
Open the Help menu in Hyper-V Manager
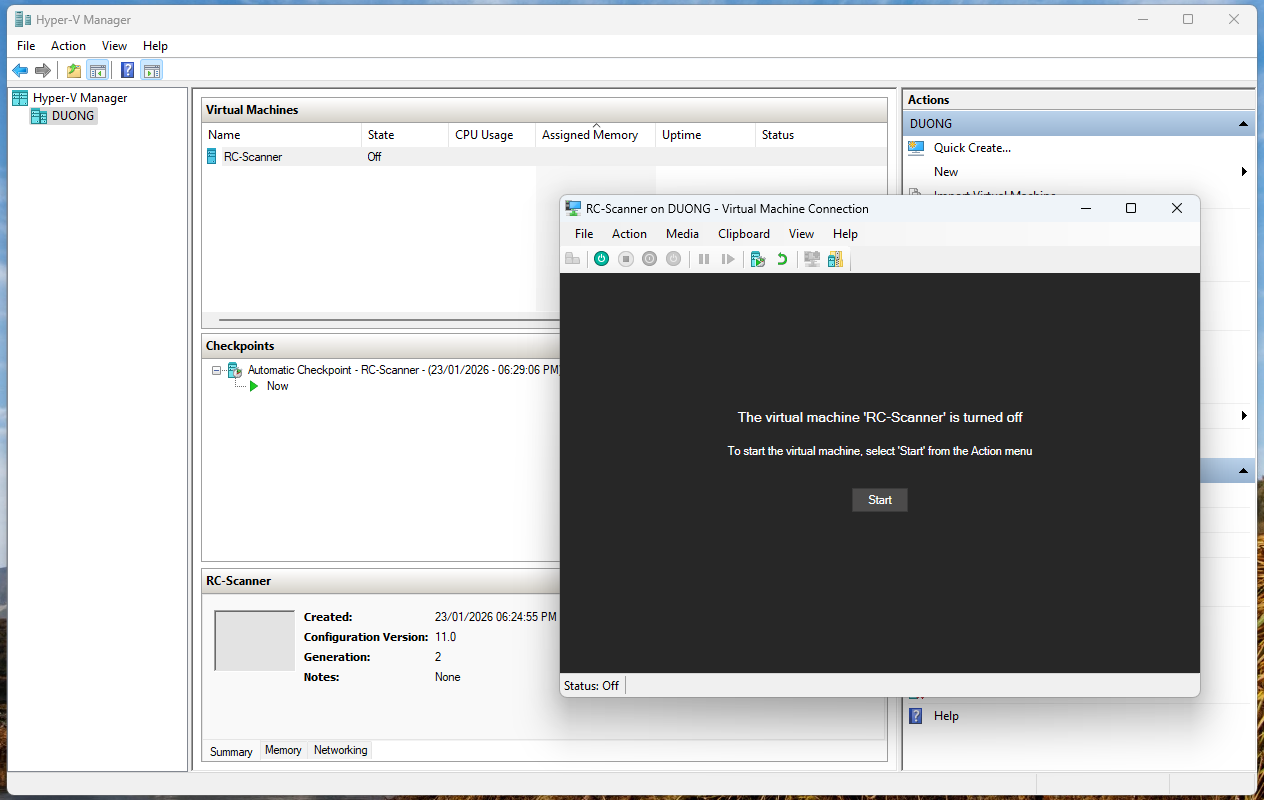coord(155,46)
